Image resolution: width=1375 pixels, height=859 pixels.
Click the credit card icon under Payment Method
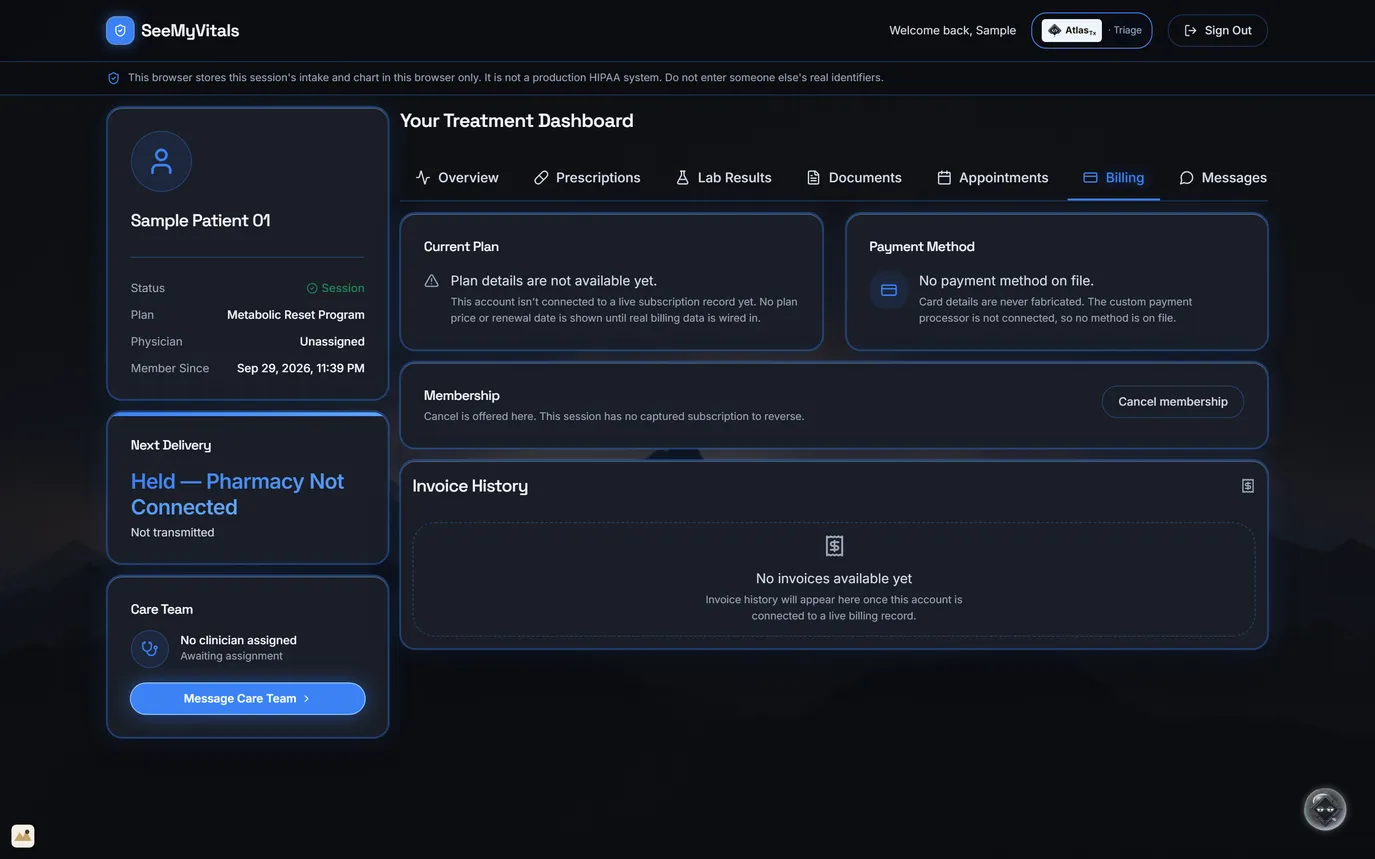pyautogui.click(x=889, y=290)
